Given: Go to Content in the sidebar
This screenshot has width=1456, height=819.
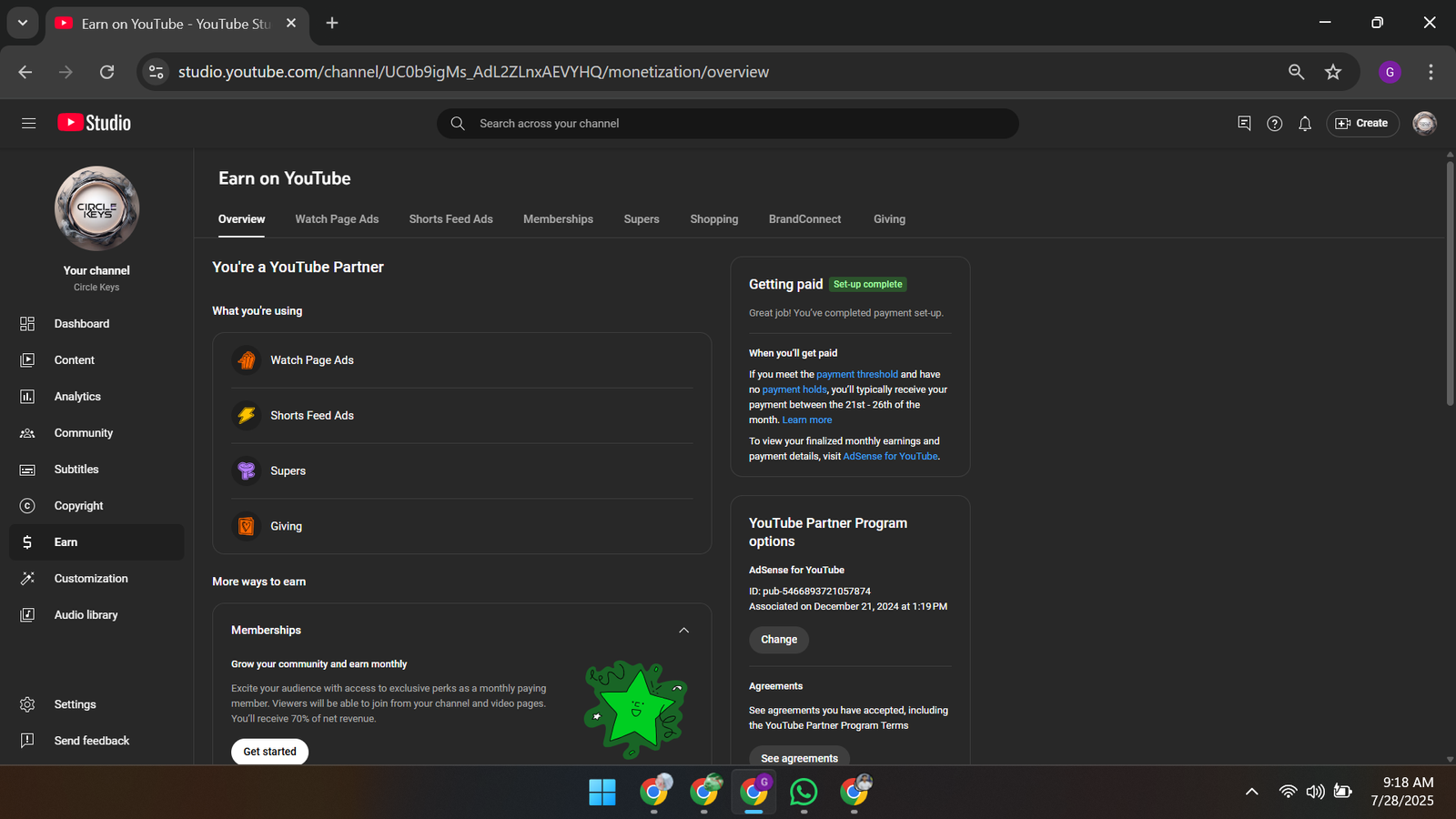Looking at the screenshot, I should tap(96, 359).
